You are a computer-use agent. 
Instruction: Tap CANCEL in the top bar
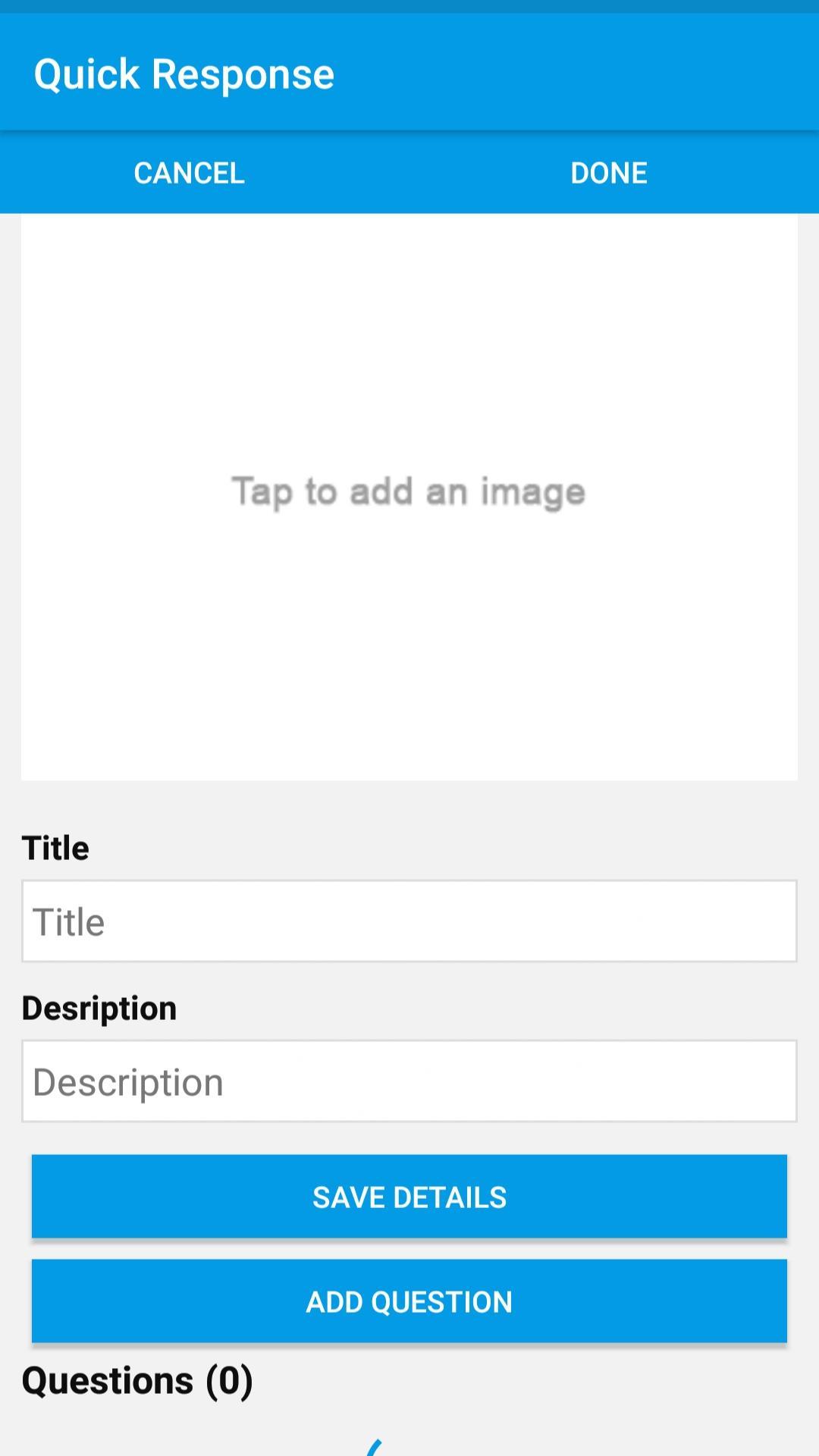[x=189, y=173]
